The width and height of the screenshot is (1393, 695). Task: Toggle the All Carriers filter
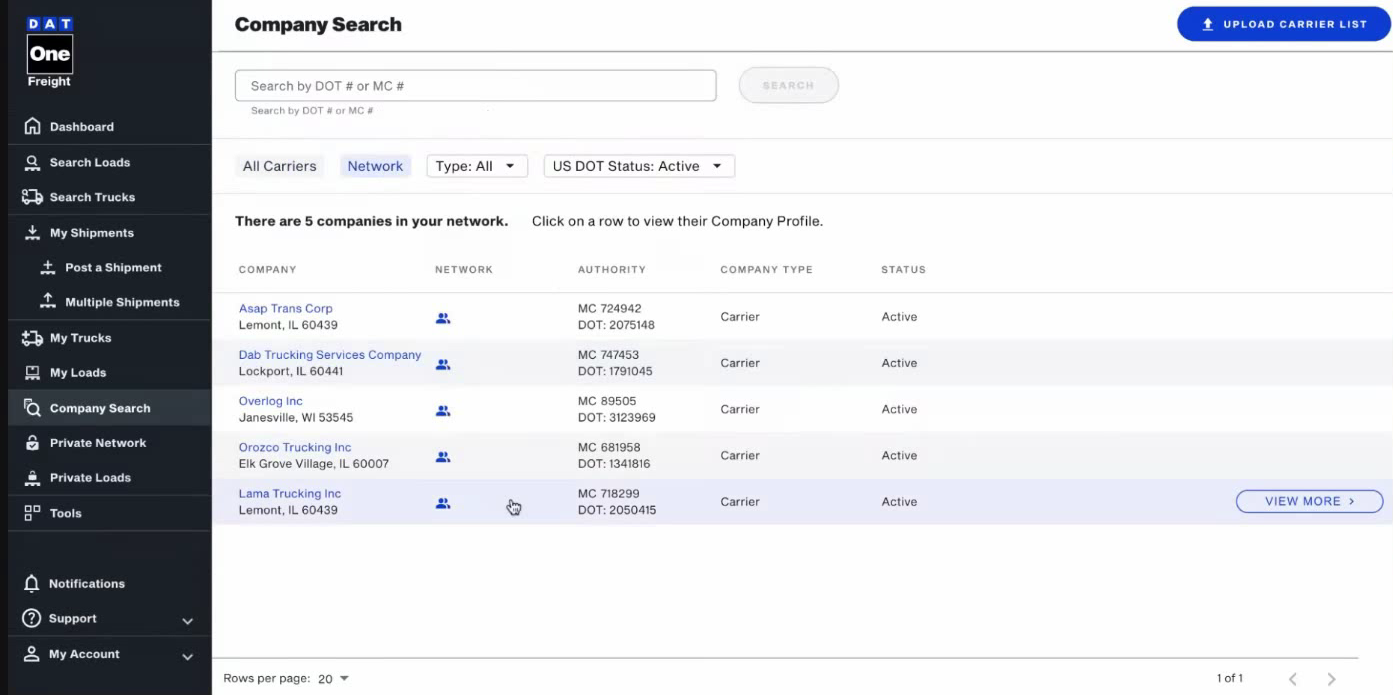point(279,167)
